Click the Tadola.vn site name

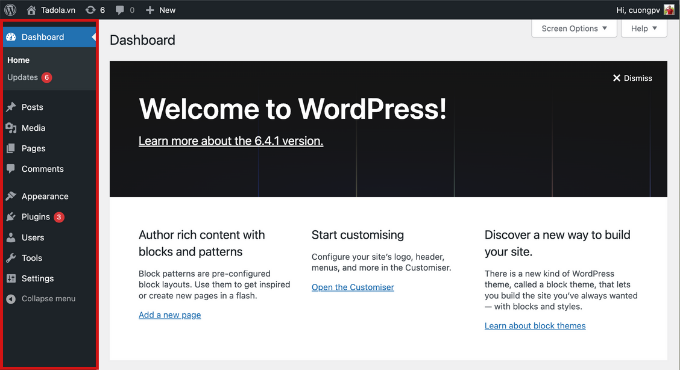pos(58,10)
